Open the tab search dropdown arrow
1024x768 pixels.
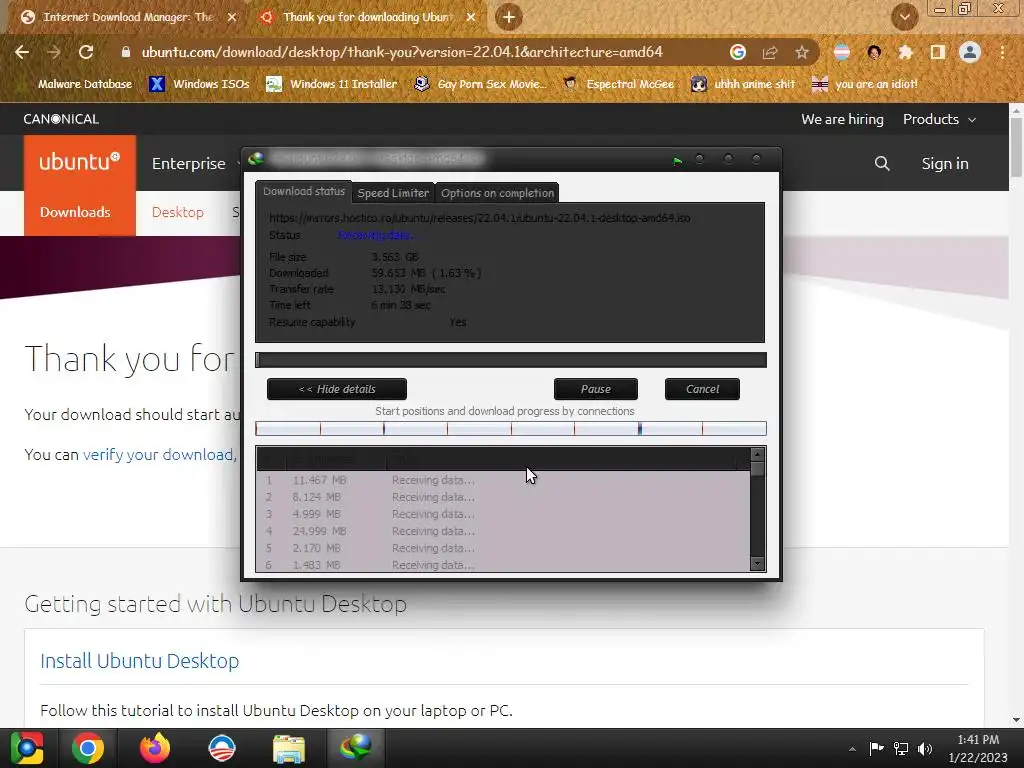pyautogui.click(x=904, y=17)
